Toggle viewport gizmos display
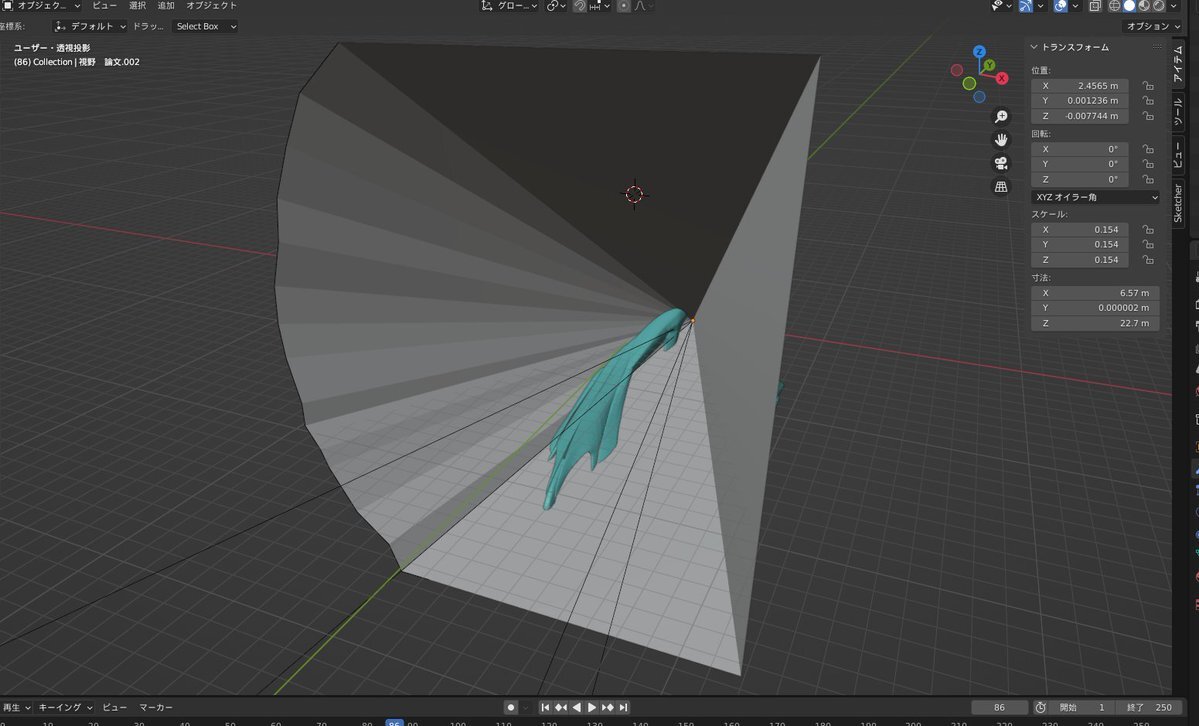Image resolution: width=1199 pixels, height=726 pixels. click(x=1025, y=6)
